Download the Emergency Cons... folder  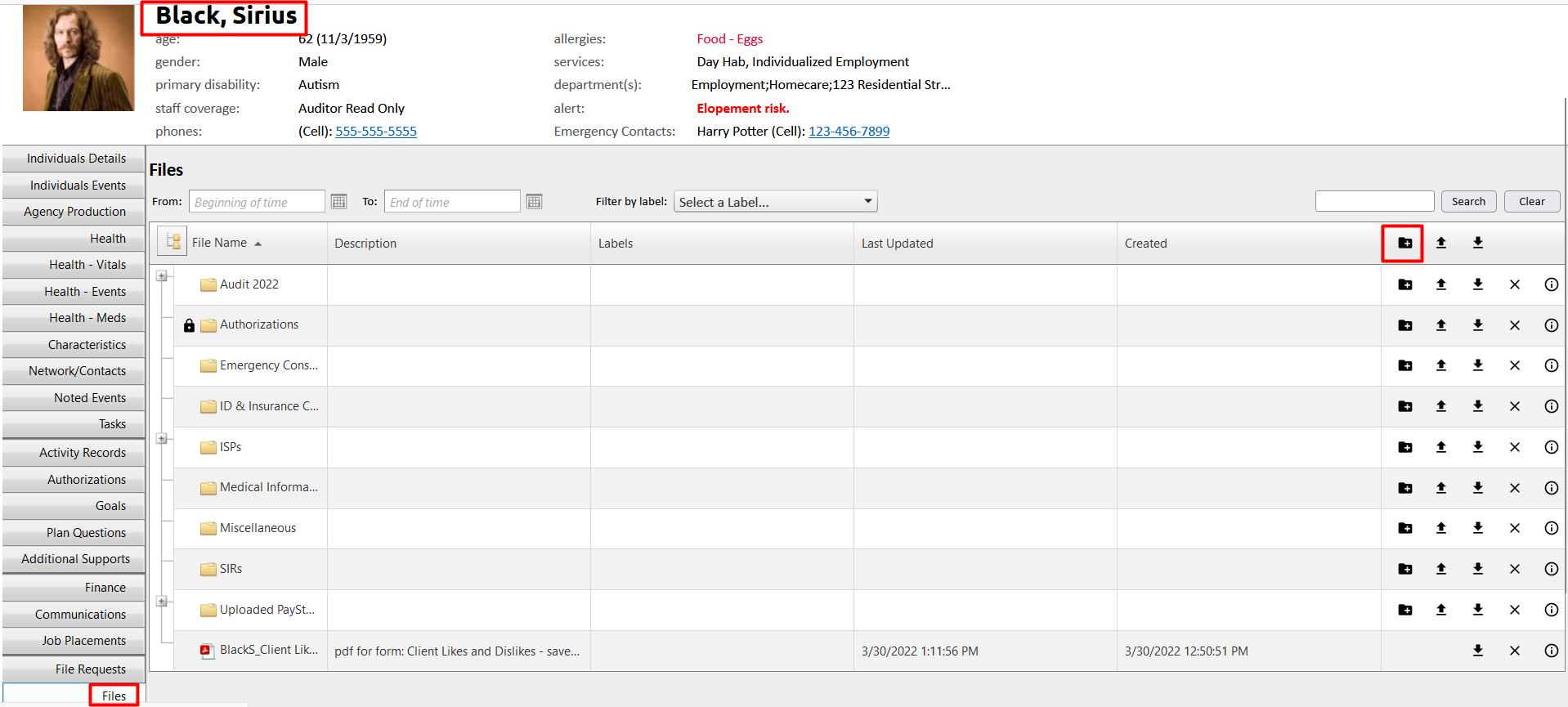1478,365
